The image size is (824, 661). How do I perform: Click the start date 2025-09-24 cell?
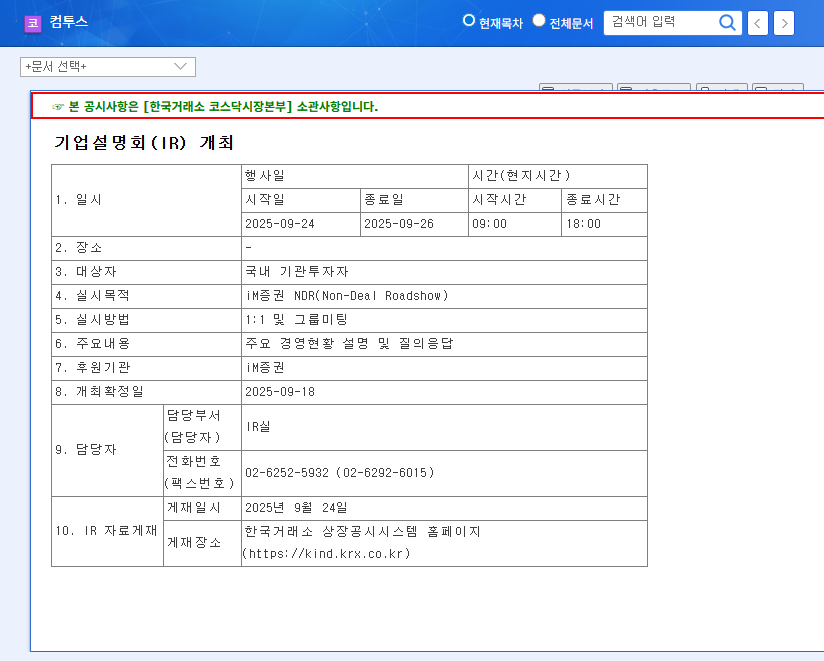301,224
